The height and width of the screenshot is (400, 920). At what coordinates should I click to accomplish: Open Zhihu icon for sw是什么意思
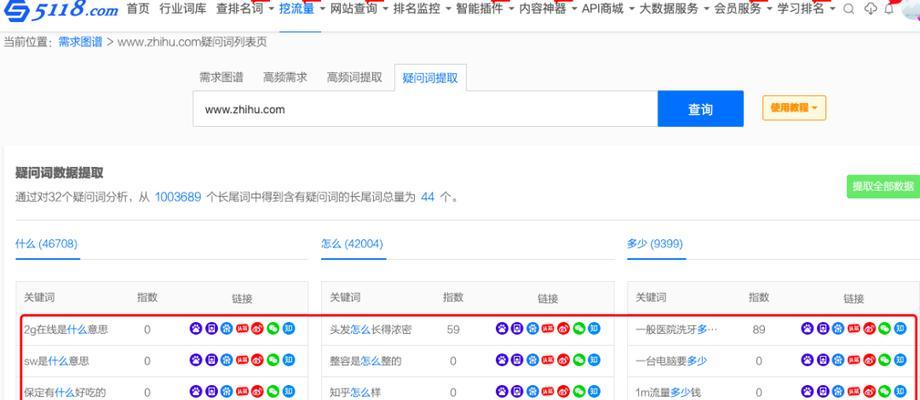[x=288, y=360]
